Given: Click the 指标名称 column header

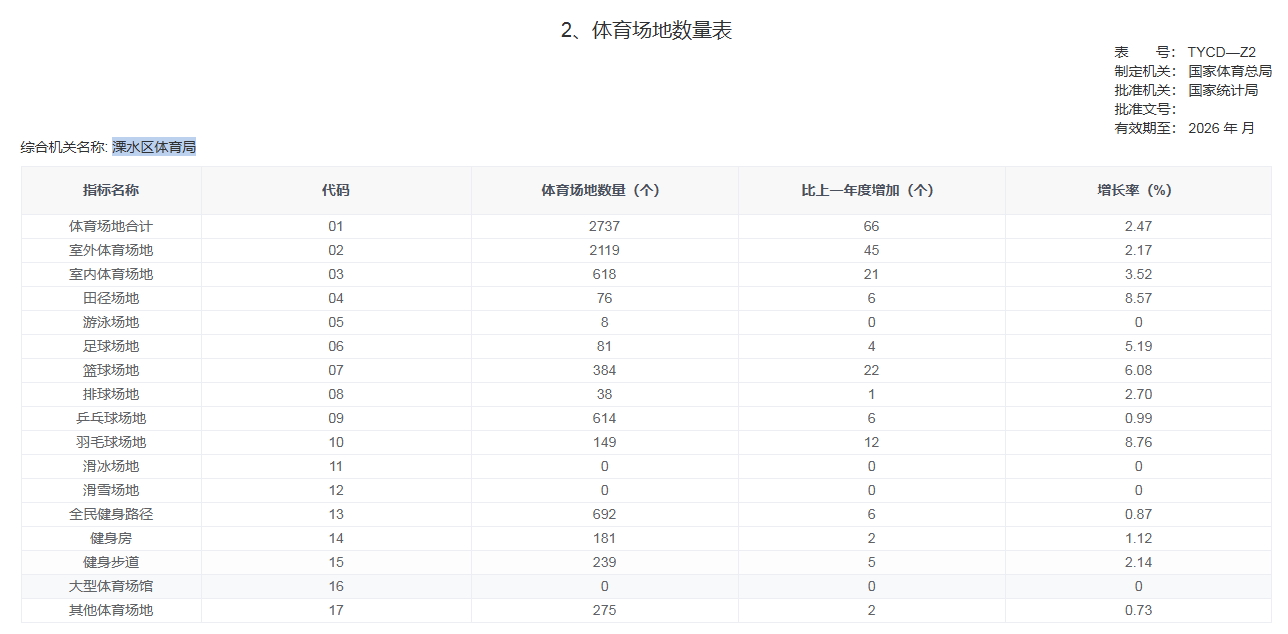Looking at the screenshot, I should (111, 190).
